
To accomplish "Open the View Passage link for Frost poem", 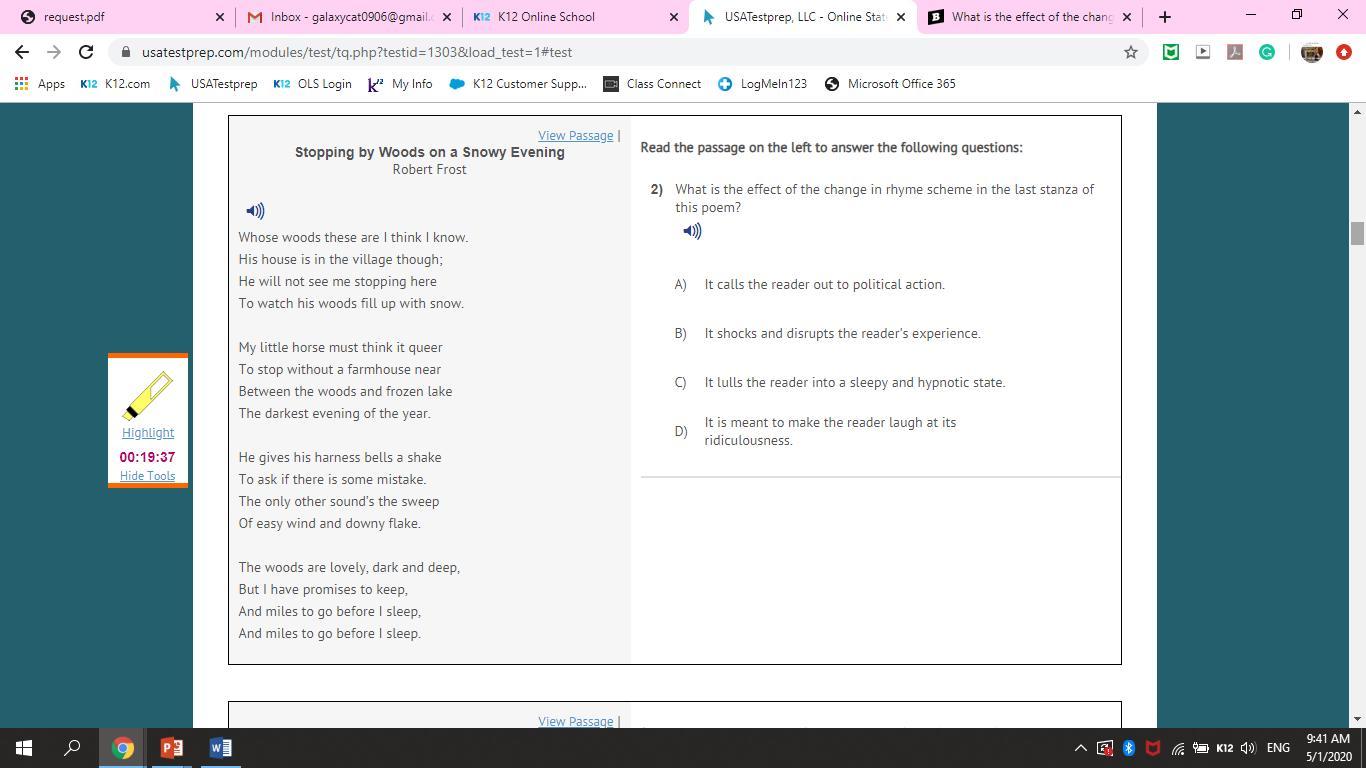I will pyautogui.click(x=575, y=136).
